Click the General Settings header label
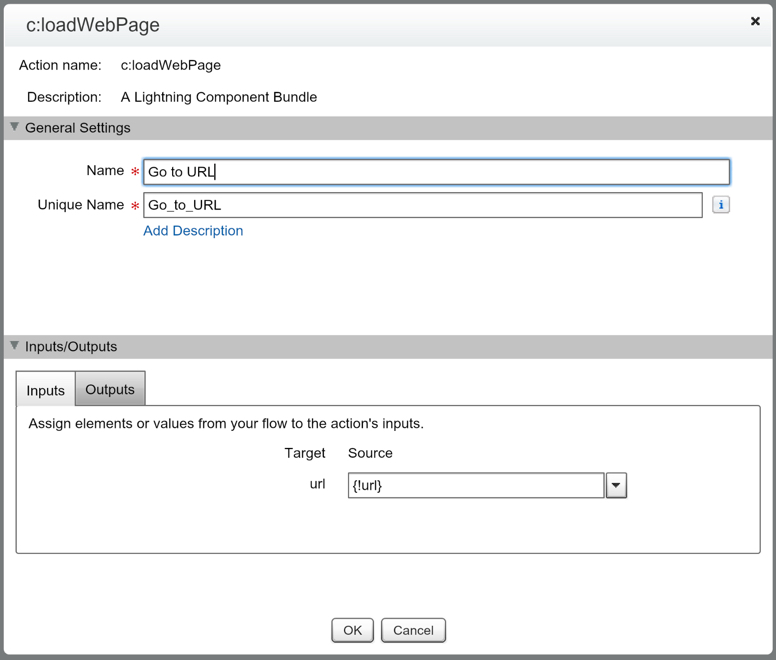 coord(78,128)
